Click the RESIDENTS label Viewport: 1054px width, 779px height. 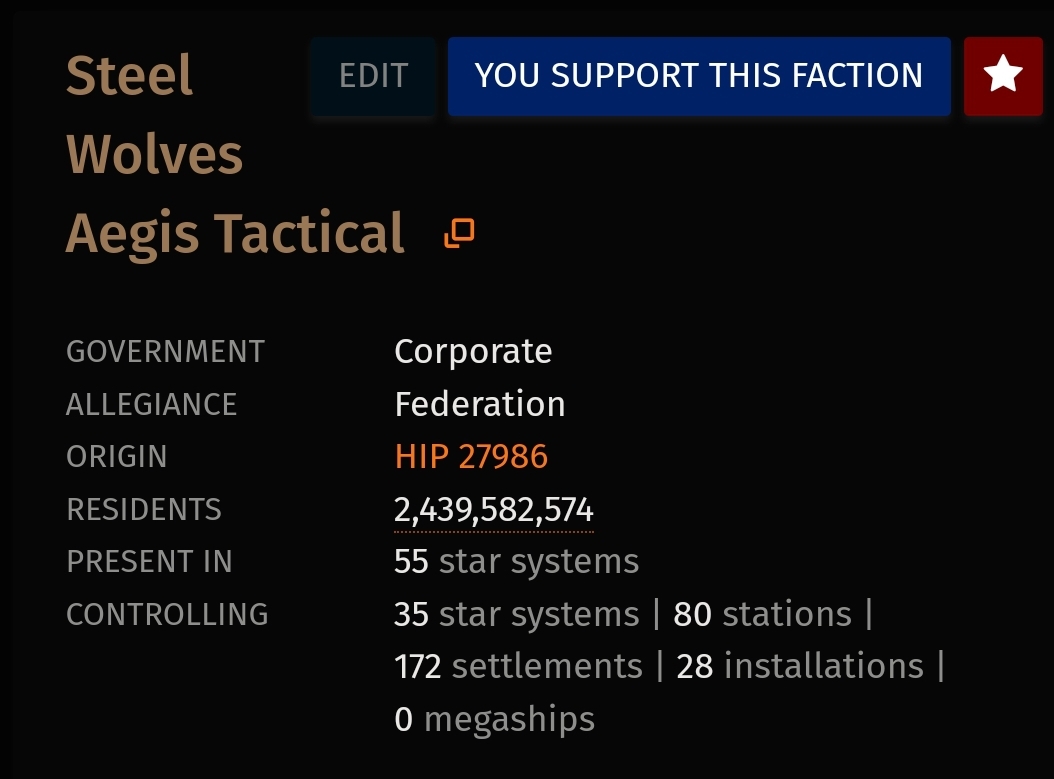[144, 509]
